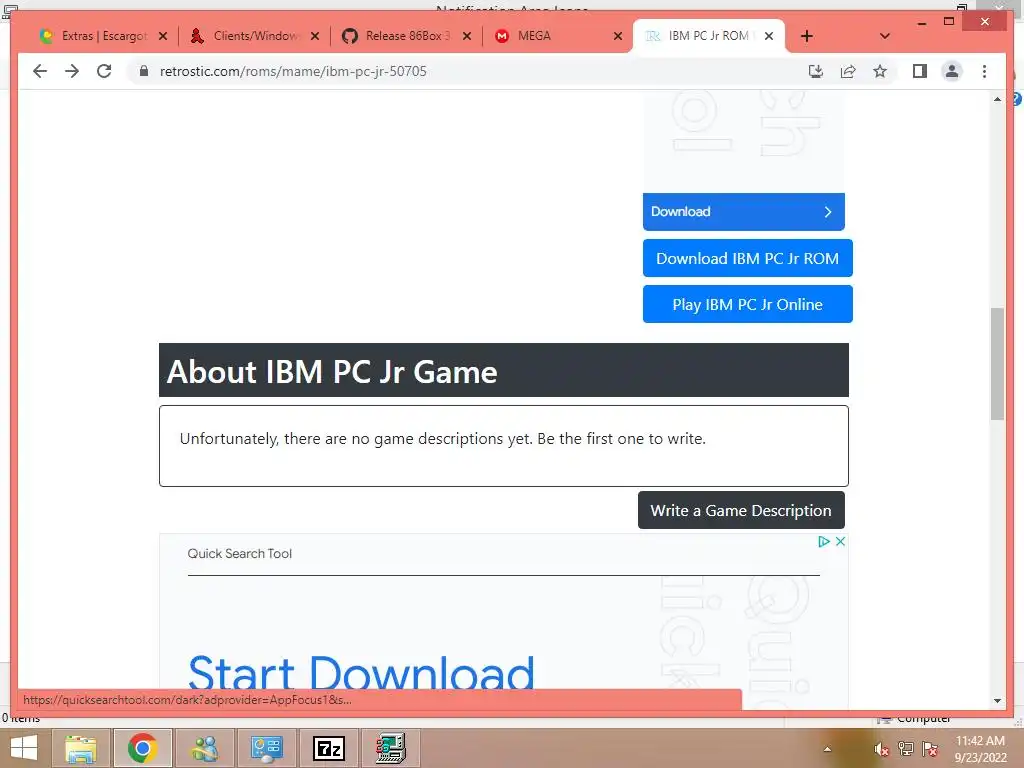This screenshot has width=1024, height=768.
Task: Click the Start Download ad link
Action: tap(361, 671)
